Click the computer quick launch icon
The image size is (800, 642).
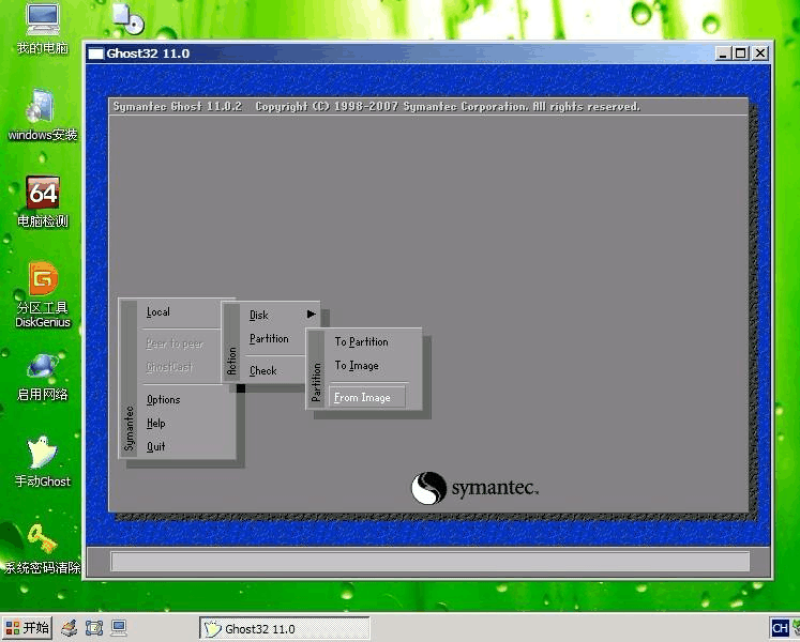(119, 628)
